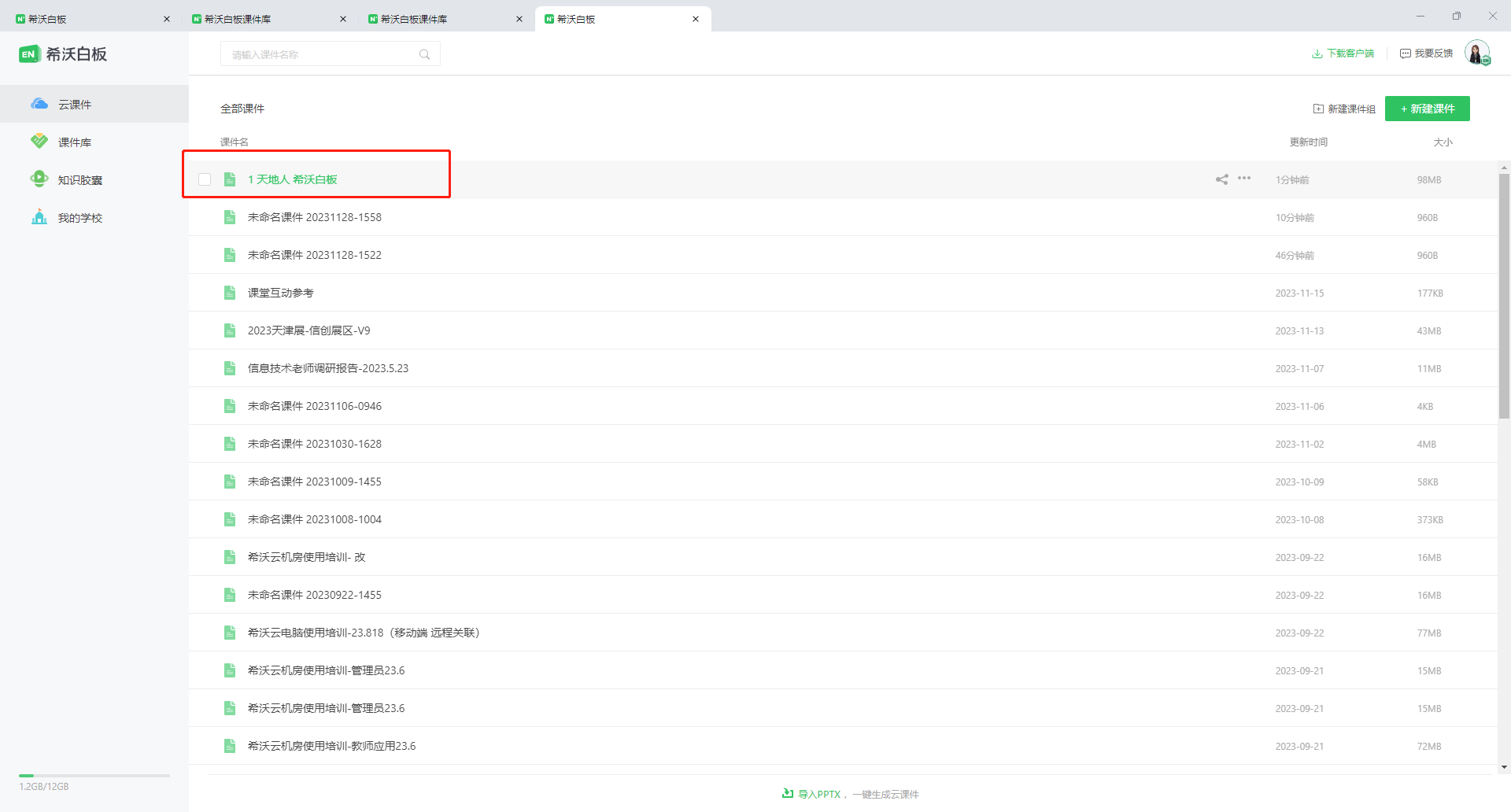The width and height of the screenshot is (1511, 812).
Task: Click the user avatar at top right
Action: coord(1477,53)
